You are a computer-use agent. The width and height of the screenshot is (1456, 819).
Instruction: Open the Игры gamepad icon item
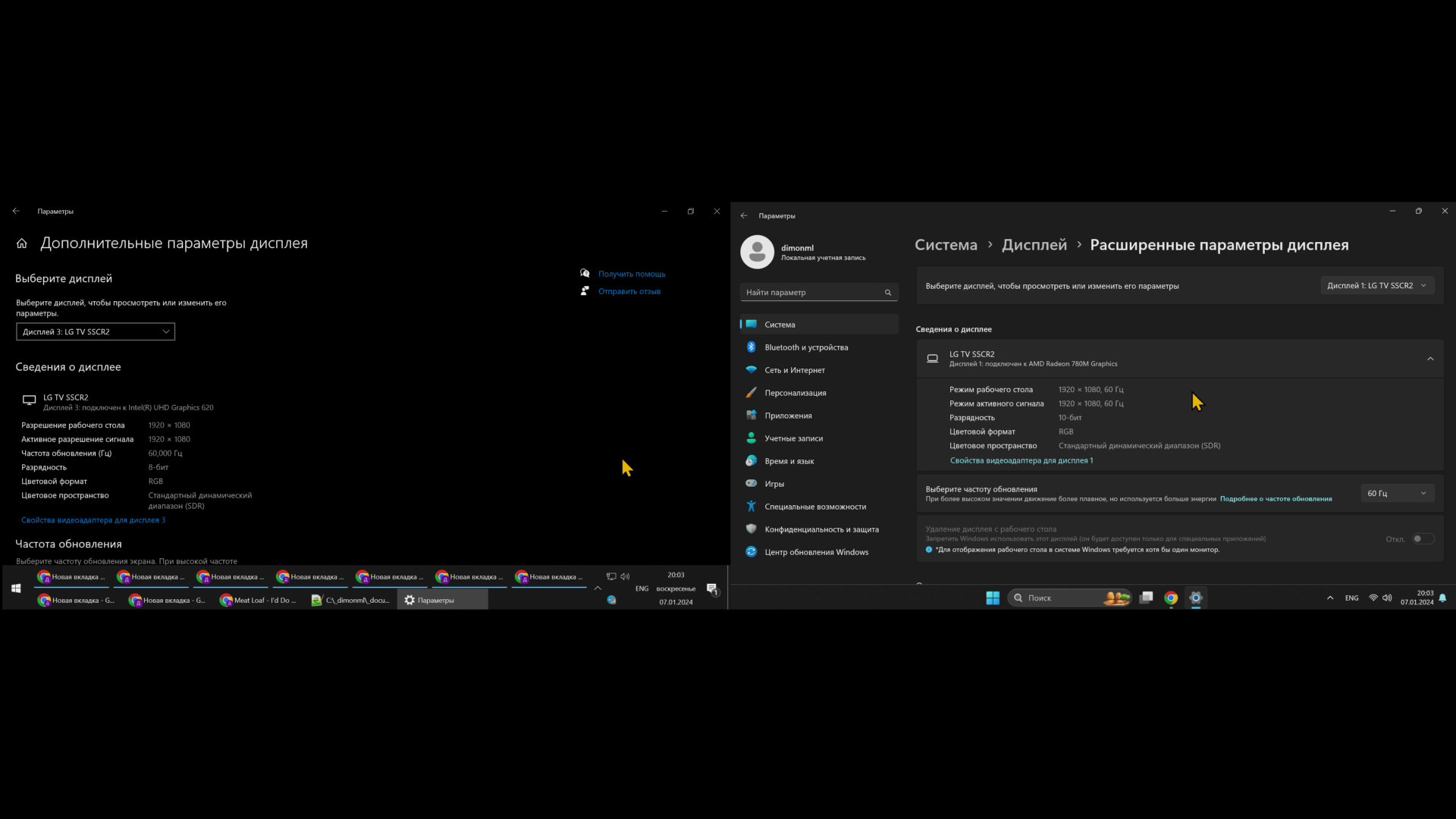tap(751, 484)
